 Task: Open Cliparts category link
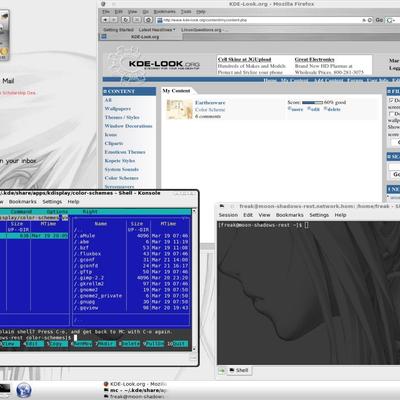click(114, 143)
